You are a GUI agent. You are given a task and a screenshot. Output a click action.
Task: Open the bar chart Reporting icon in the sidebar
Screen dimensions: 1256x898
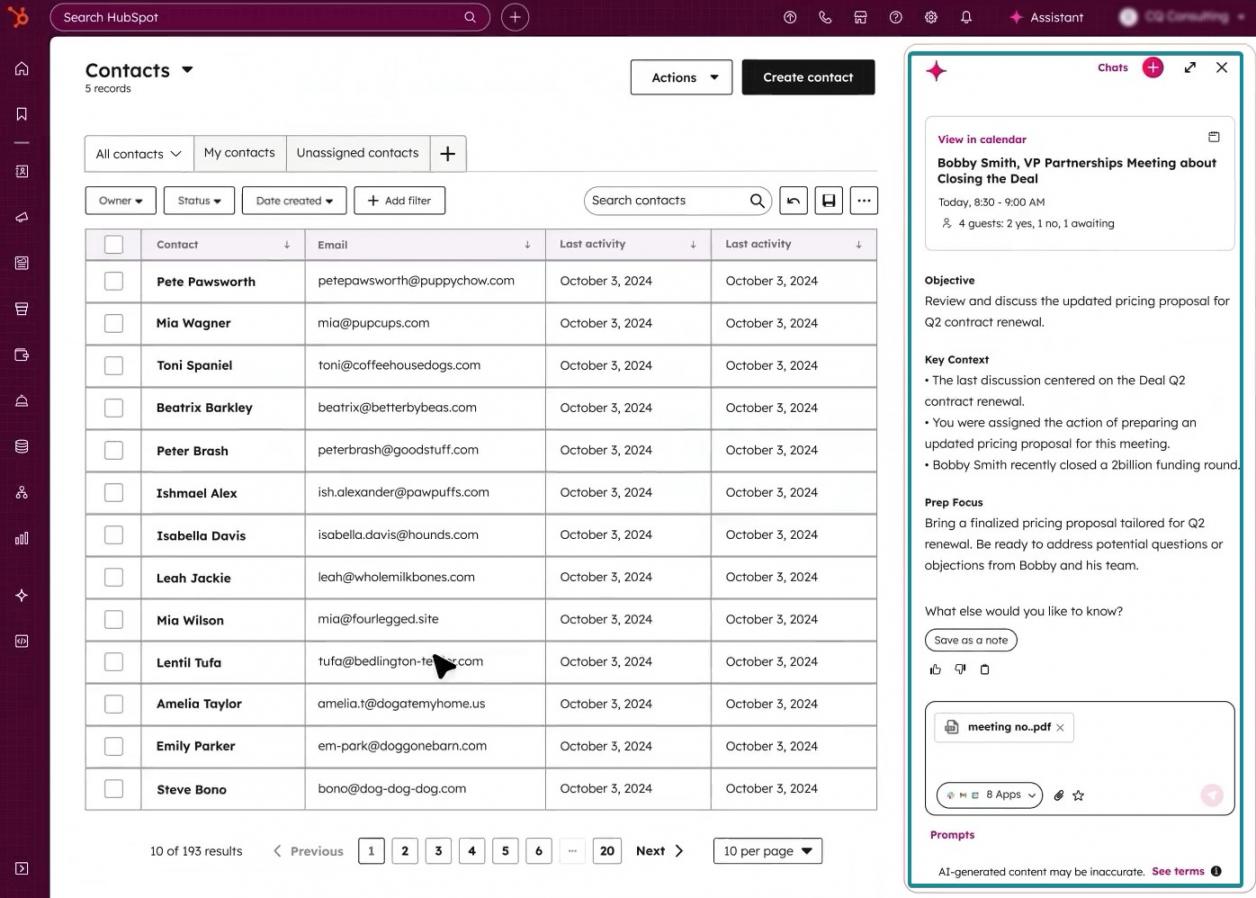pos(22,538)
